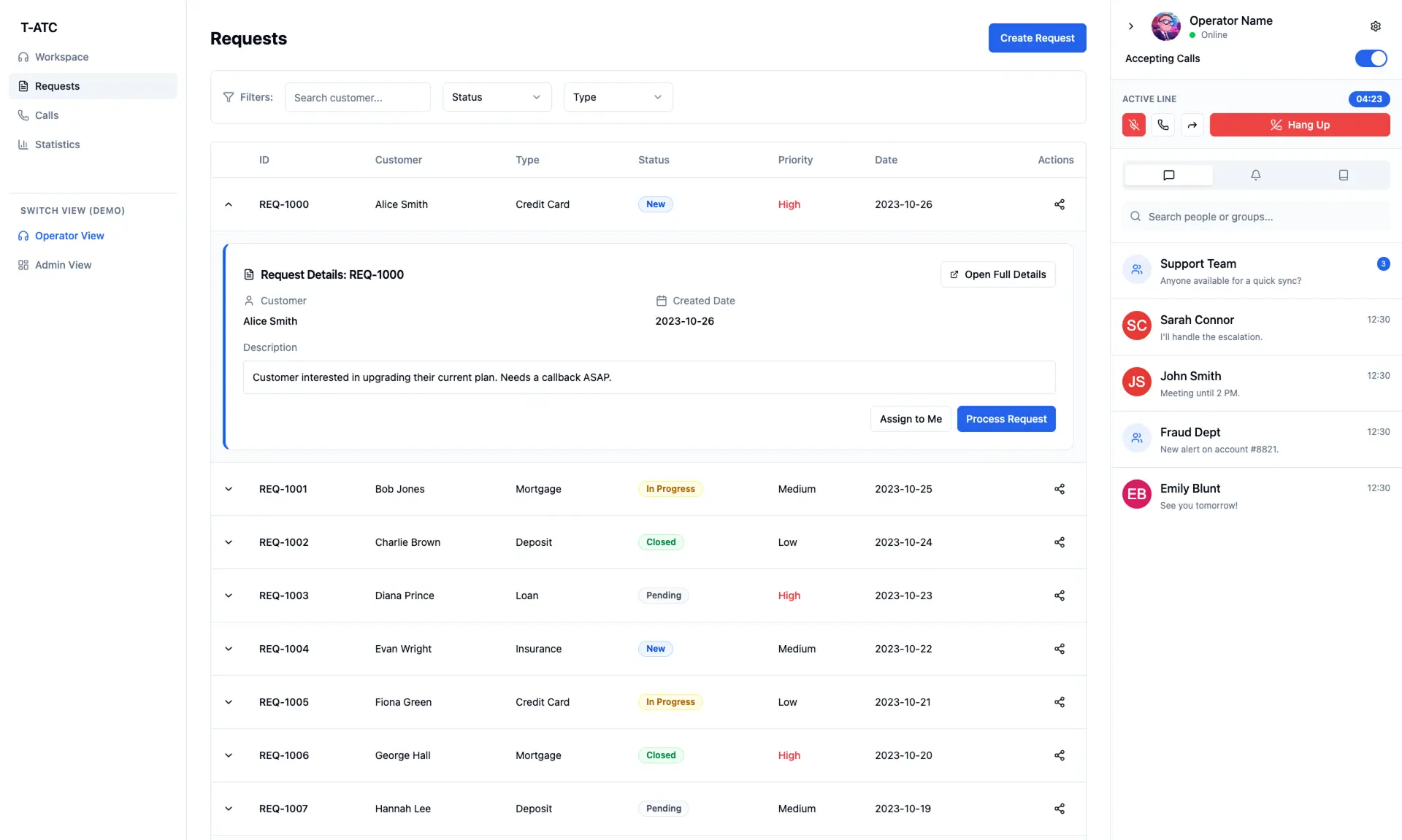Toggle the Accepting Calls switch
This screenshot has height=840, width=1402.
click(x=1371, y=58)
